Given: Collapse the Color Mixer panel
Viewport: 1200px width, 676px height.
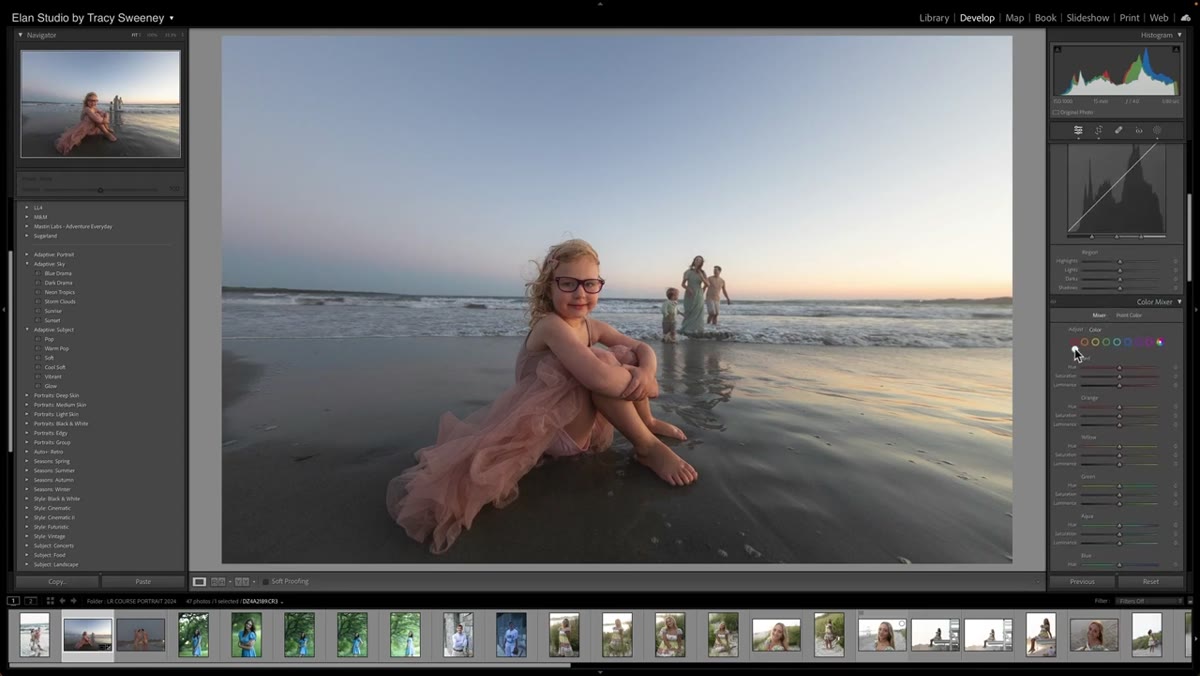Looking at the screenshot, I should point(1179,302).
